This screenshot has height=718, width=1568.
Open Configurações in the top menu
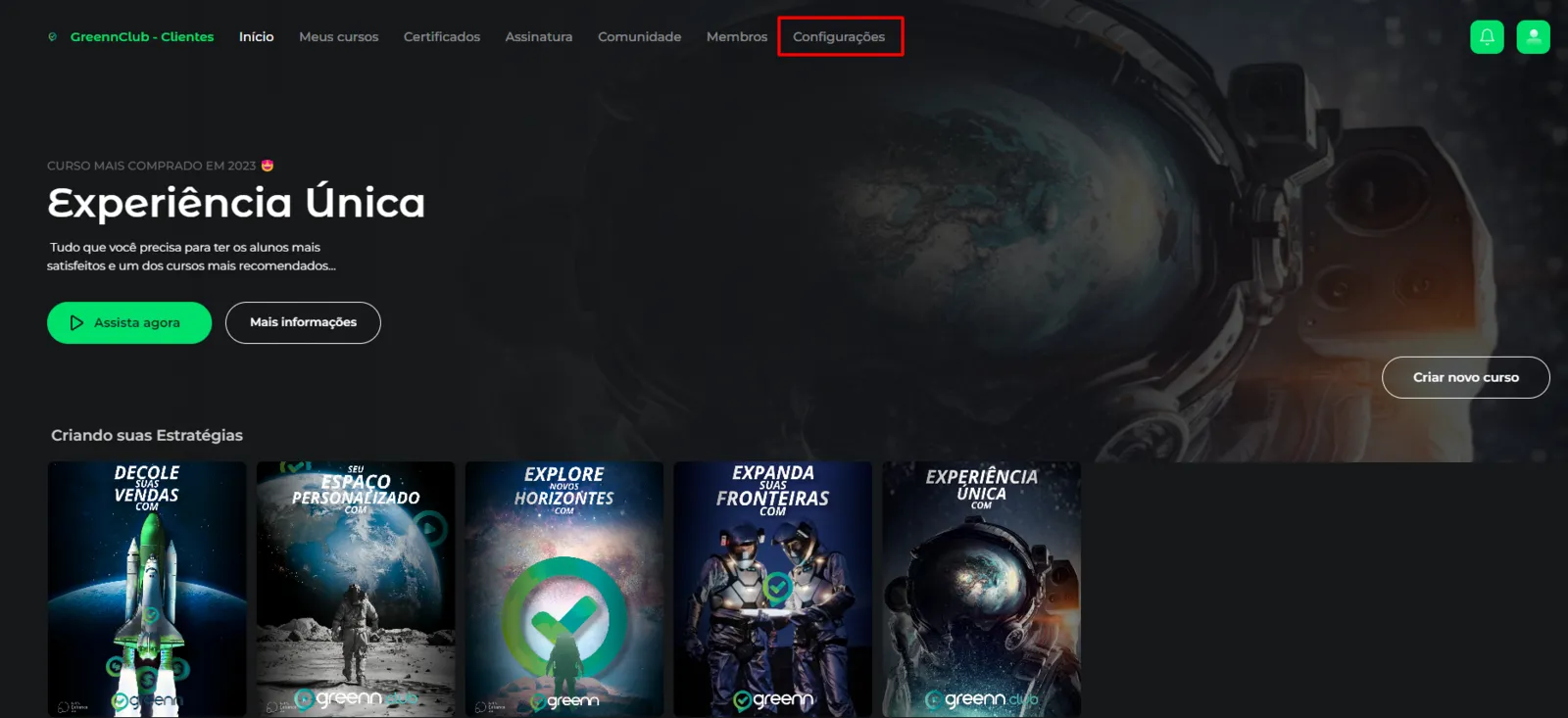[x=839, y=37]
